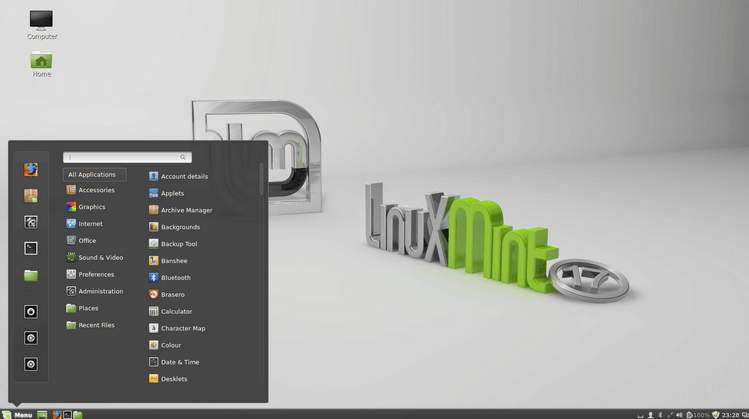Screen dimensions: 749x419
Task: Open the Preferences category
Action: (90, 274)
